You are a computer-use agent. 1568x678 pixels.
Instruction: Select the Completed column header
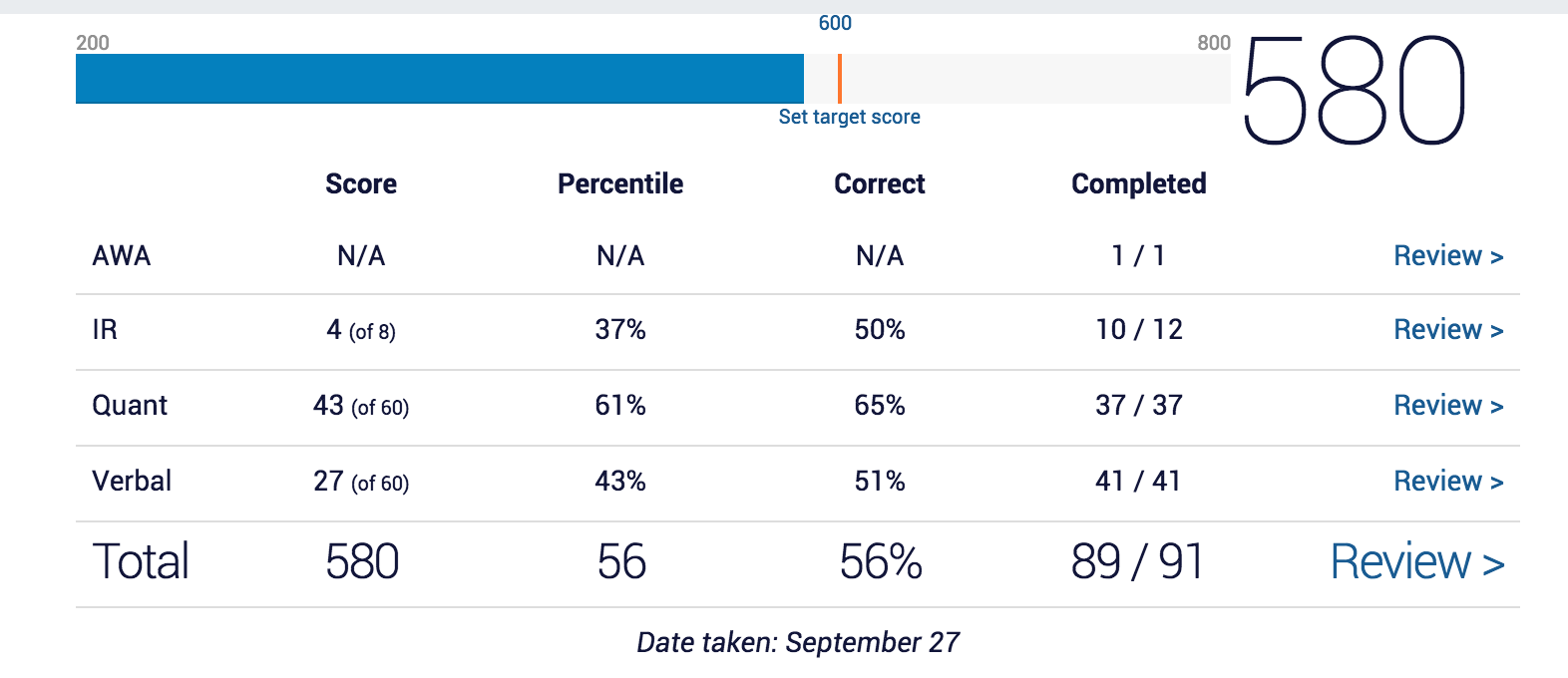[1138, 184]
